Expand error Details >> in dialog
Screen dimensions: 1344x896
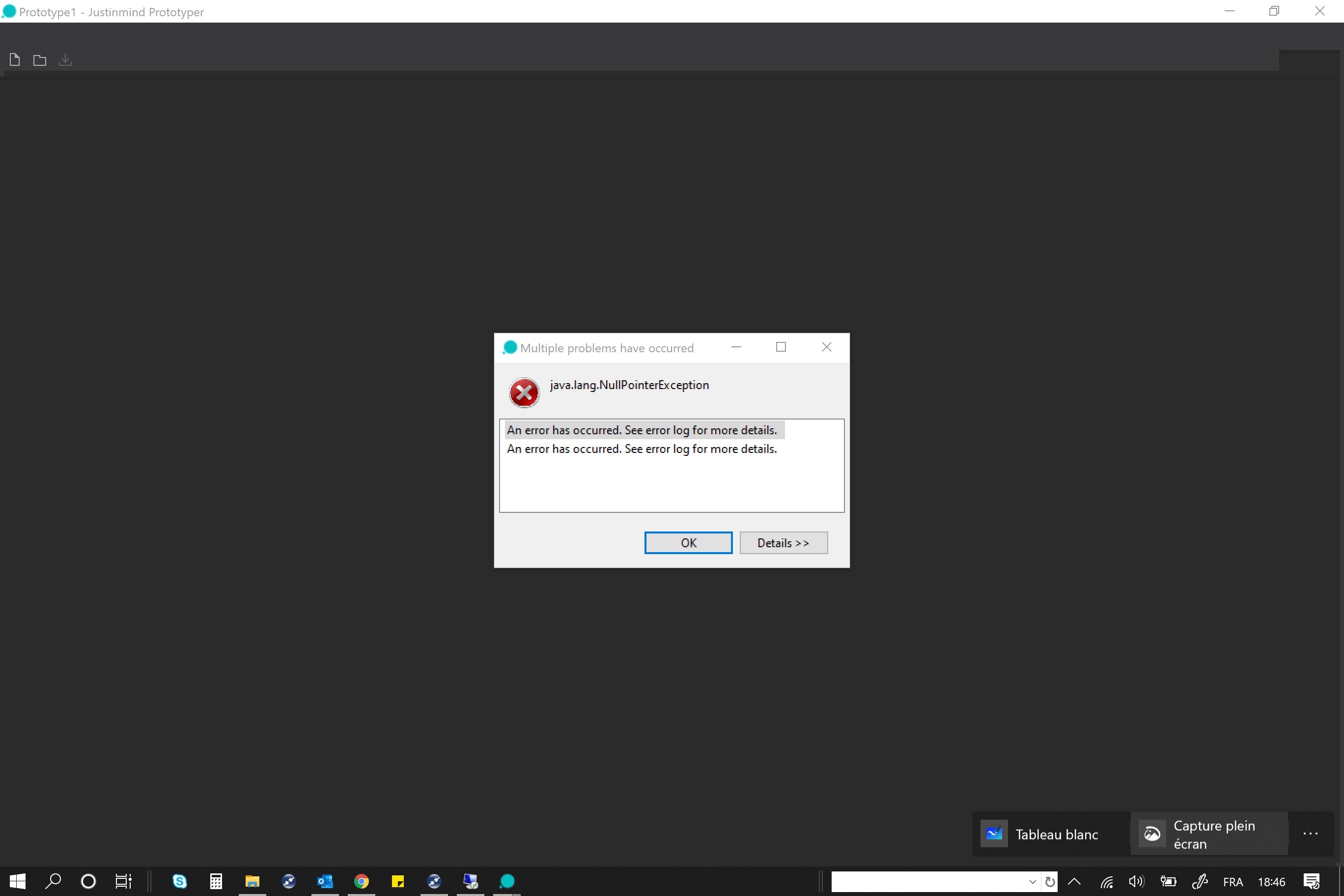coord(783,543)
